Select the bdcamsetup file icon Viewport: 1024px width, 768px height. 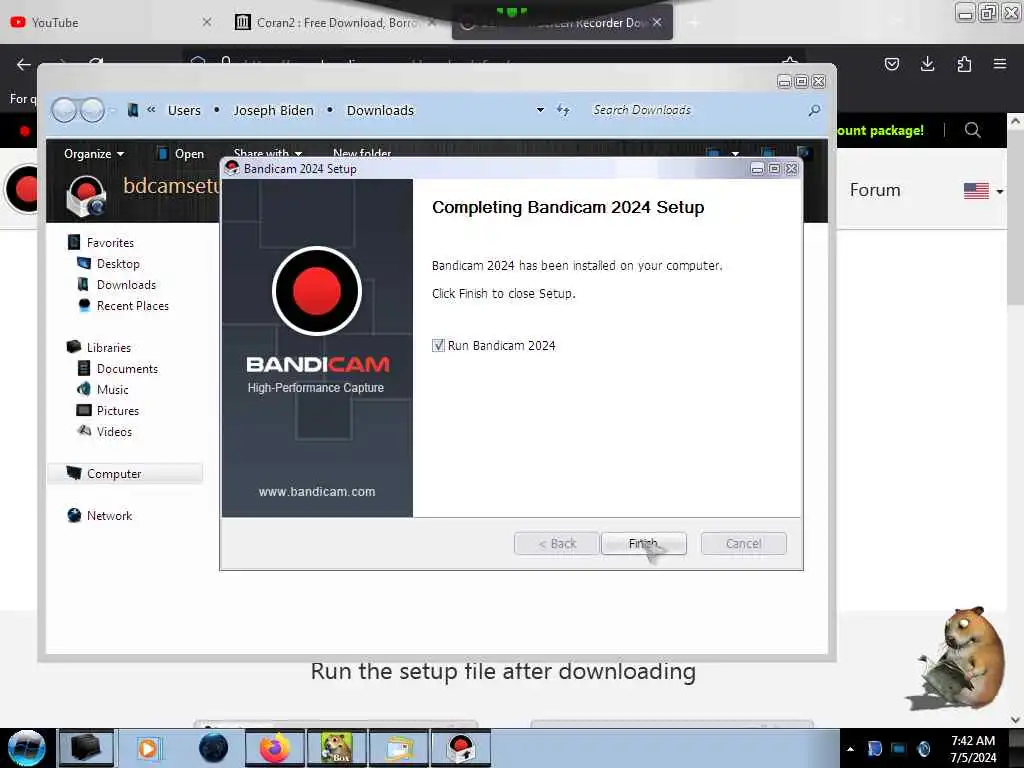click(x=86, y=195)
